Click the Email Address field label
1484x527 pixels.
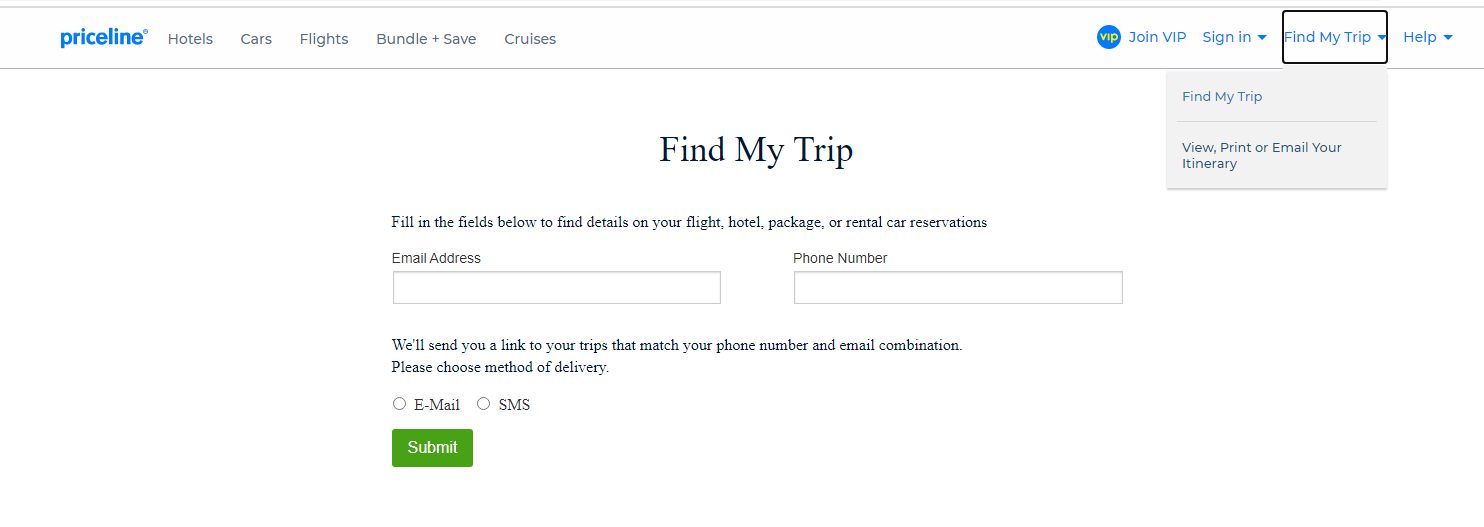[x=436, y=258]
